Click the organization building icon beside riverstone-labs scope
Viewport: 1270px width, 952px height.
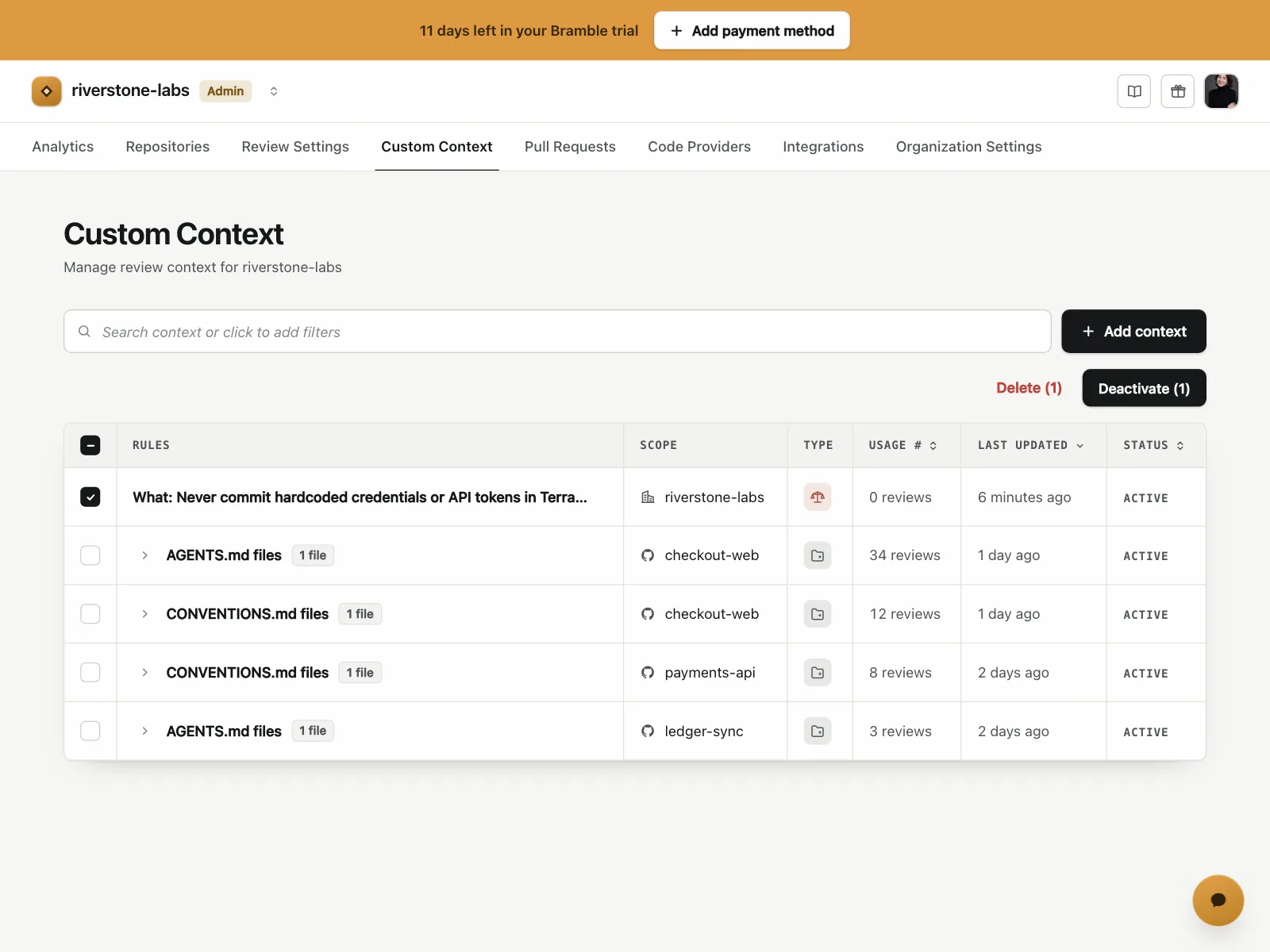click(648, 497)
